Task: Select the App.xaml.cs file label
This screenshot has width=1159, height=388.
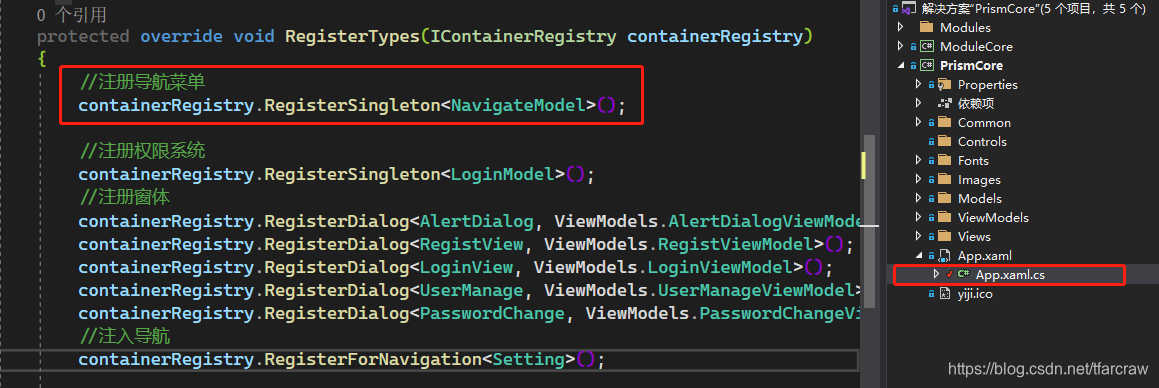Action: pyautogui.click(x=1010, y=274)
